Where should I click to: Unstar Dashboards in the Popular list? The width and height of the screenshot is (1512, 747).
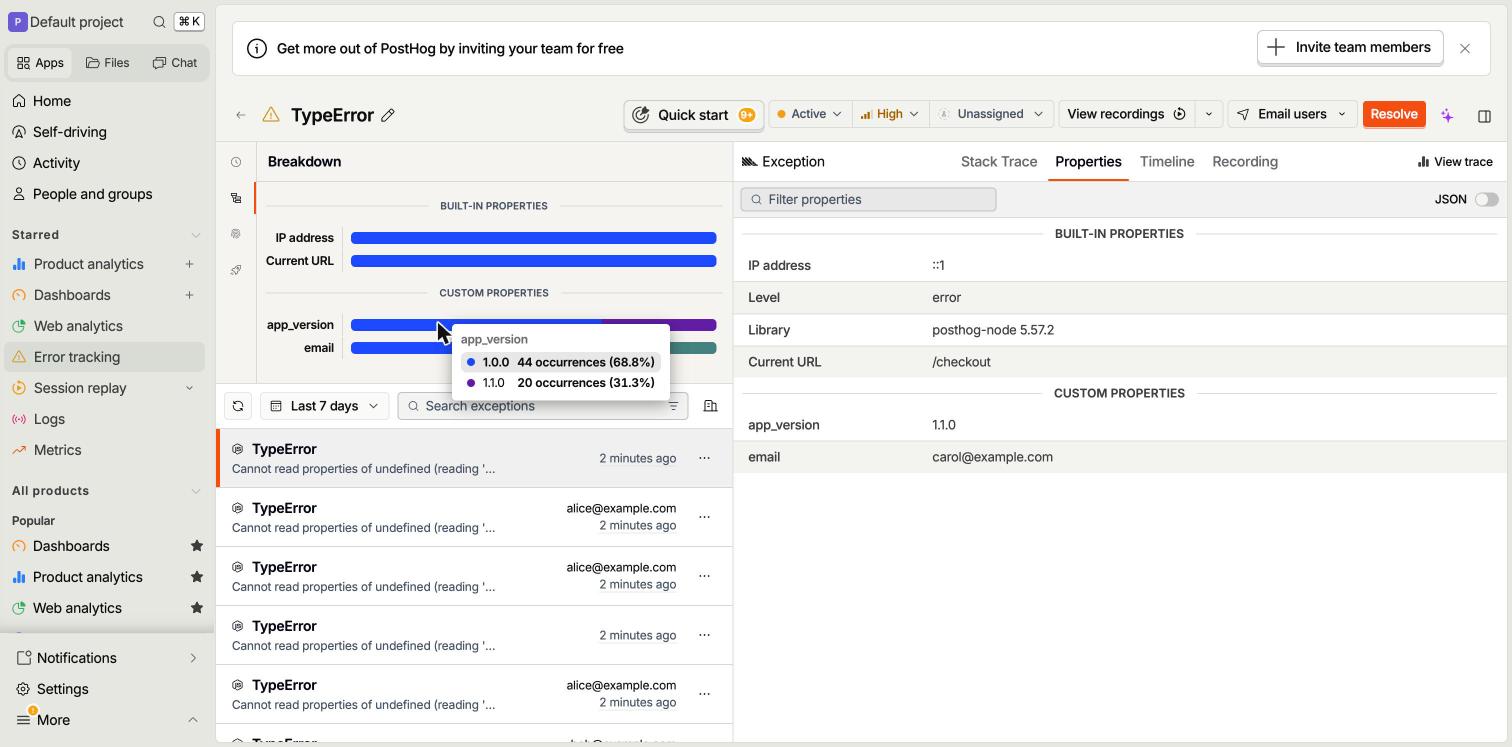(197, 546)
